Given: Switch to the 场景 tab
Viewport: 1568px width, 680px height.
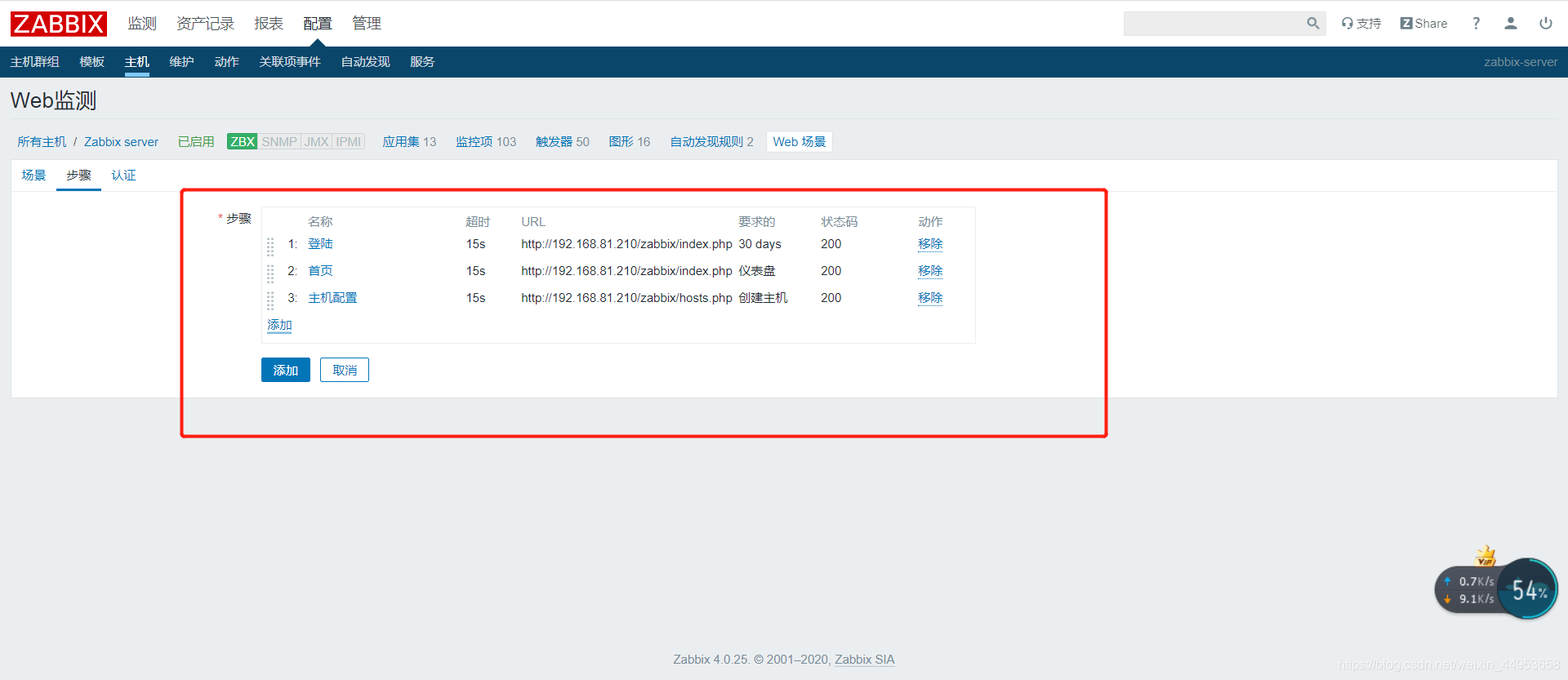Looking at the screenshot, I should (33, 176).
